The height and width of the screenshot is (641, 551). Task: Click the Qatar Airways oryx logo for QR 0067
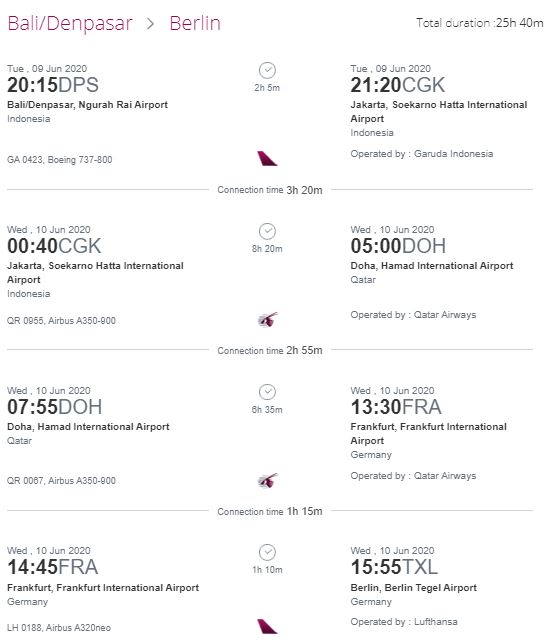point(267,480)
